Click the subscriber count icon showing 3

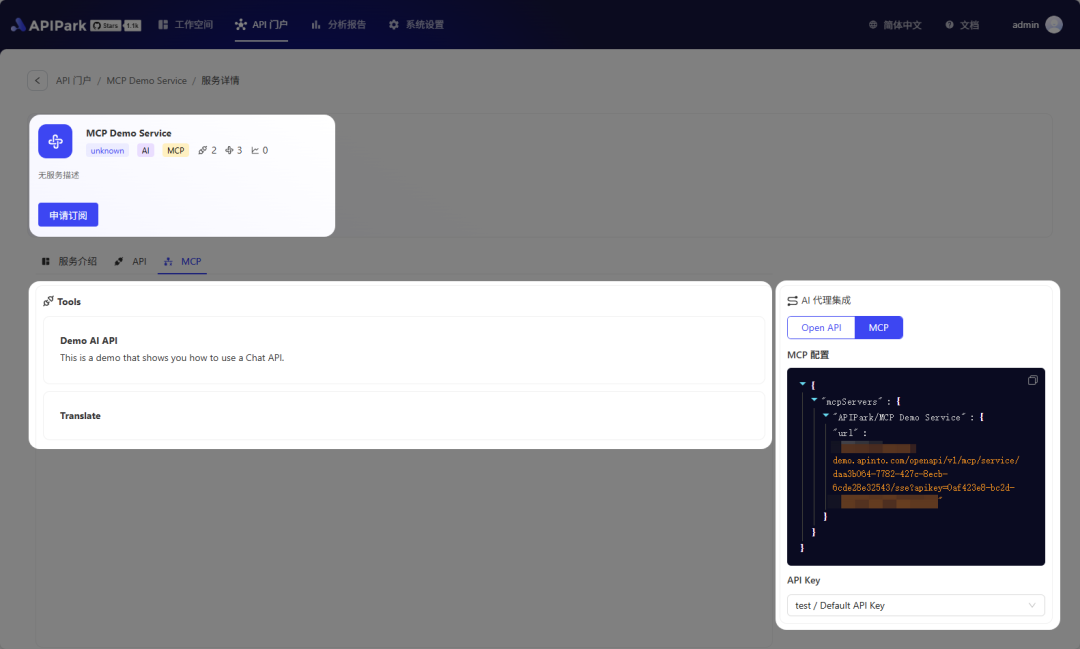click(229, 150)
